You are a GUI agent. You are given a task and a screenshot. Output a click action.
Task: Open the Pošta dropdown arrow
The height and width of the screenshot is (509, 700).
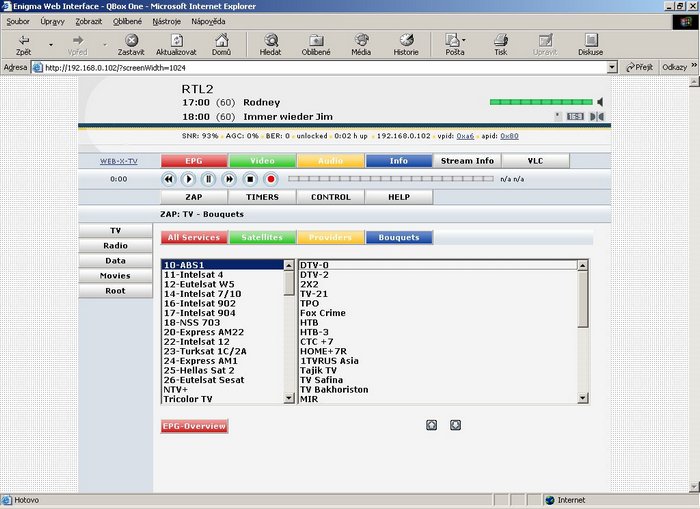[x=463, y=40]
